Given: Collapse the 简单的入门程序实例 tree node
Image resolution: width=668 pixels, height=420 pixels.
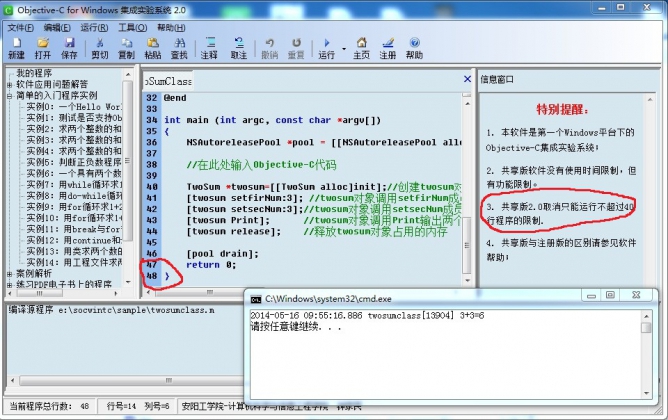Looking at the screenshot, I should [9, 95].
